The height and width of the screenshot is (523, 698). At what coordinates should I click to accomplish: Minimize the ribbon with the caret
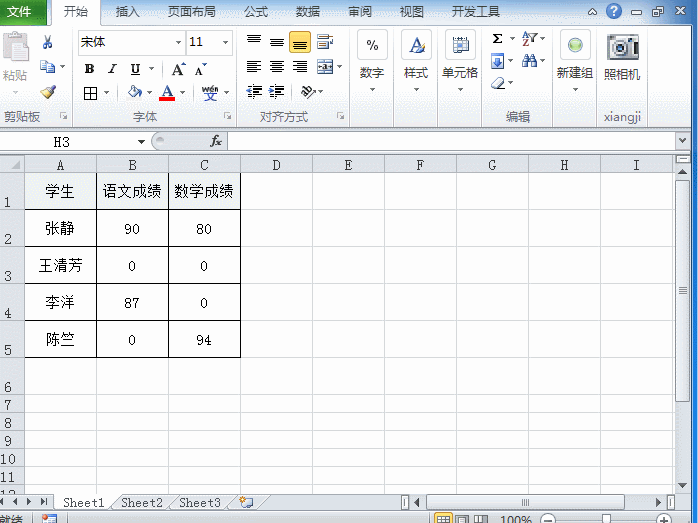(592, 12)
